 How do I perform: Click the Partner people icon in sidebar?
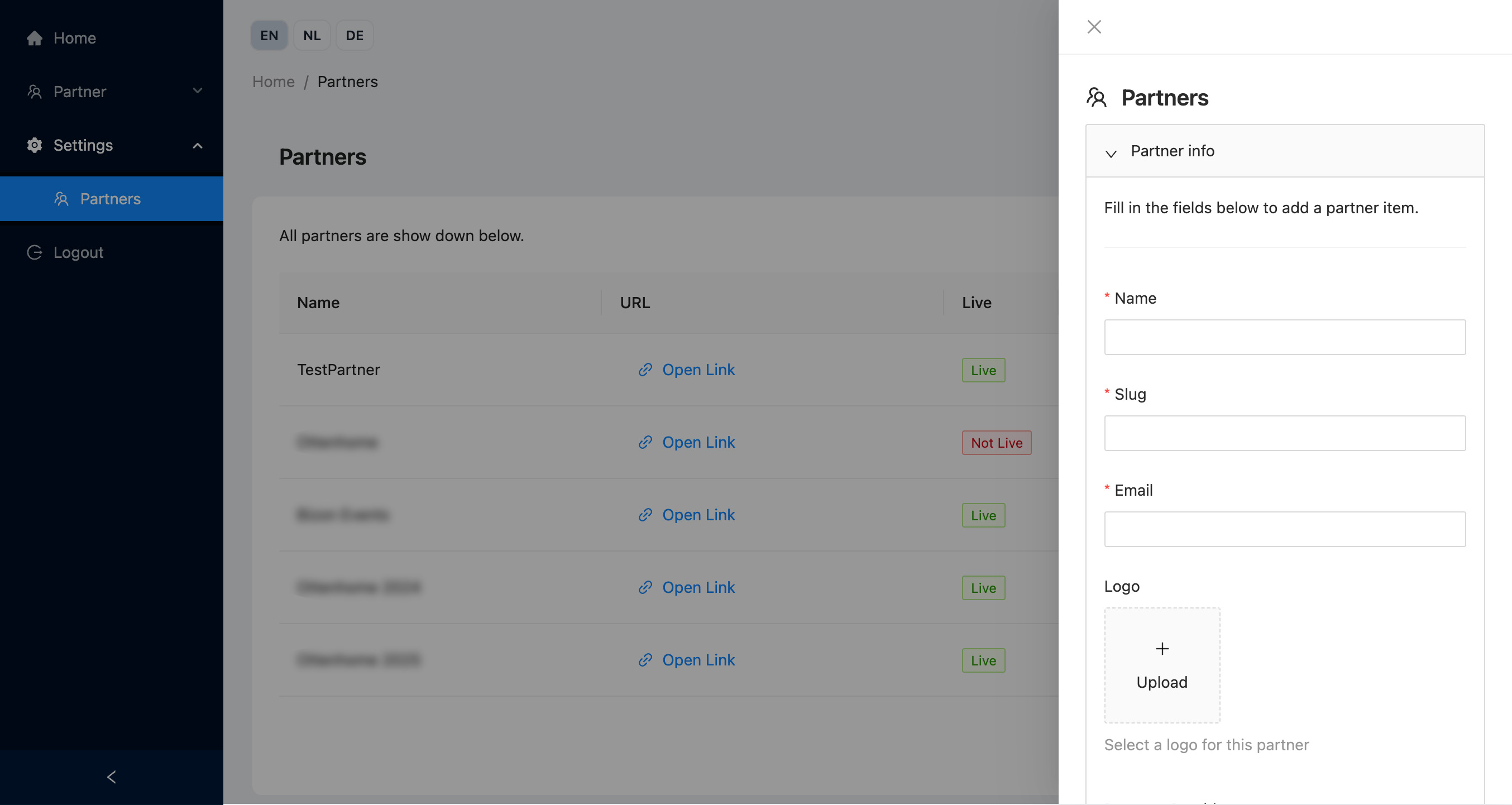click(x=35, y=92)
